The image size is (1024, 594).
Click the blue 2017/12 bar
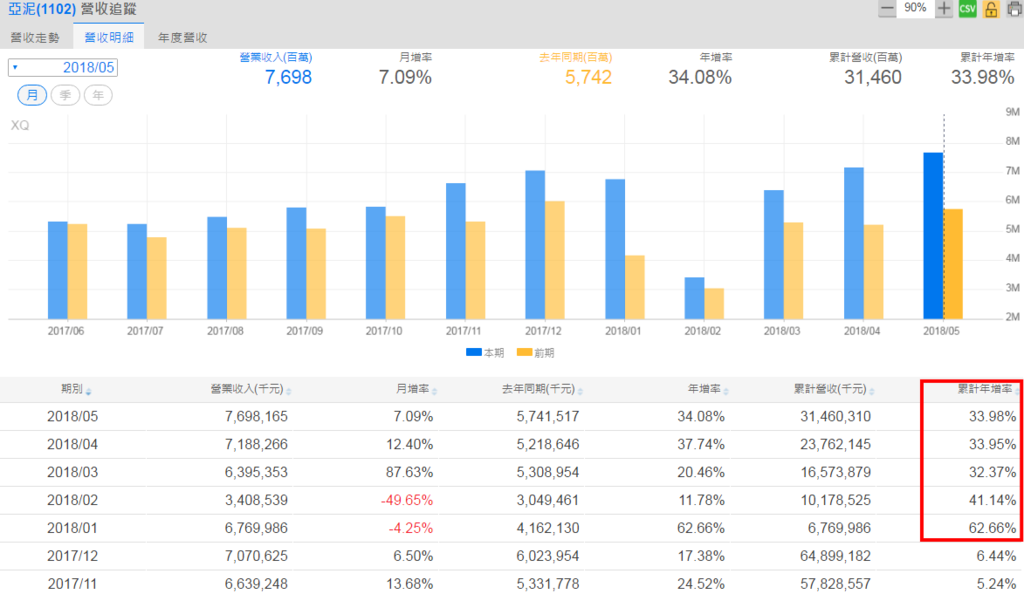535,245
